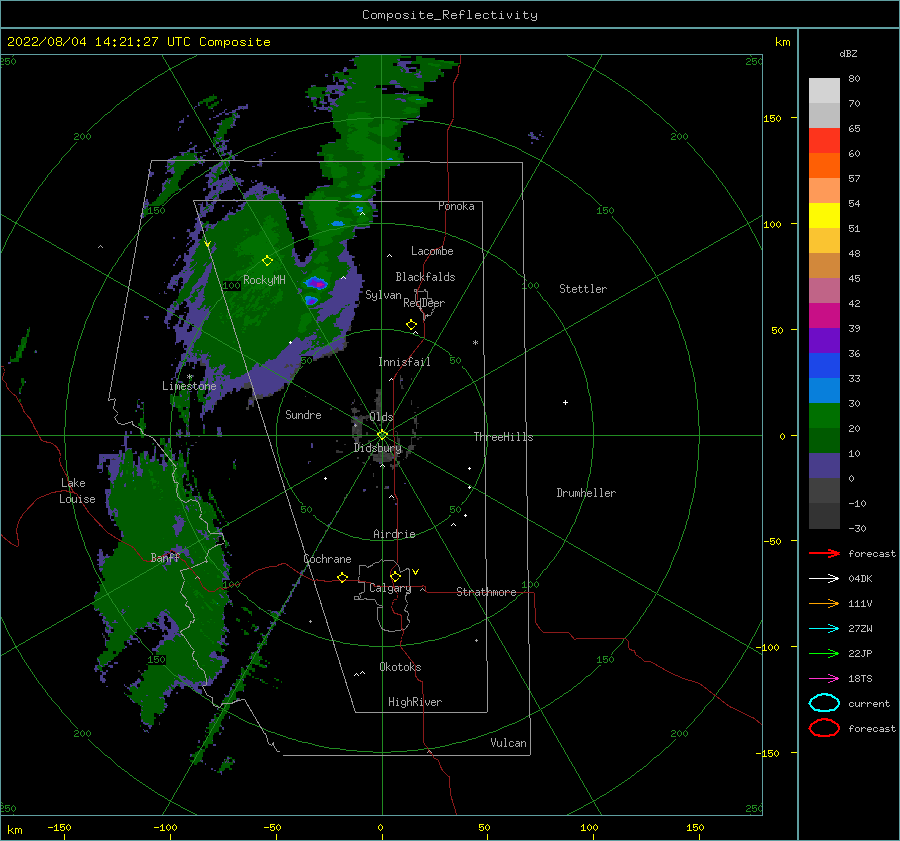Image resolution: width=900 pixels, height=841 pixels.
Task: Click the Sylvan label
Action: click(x=383, y=295)
